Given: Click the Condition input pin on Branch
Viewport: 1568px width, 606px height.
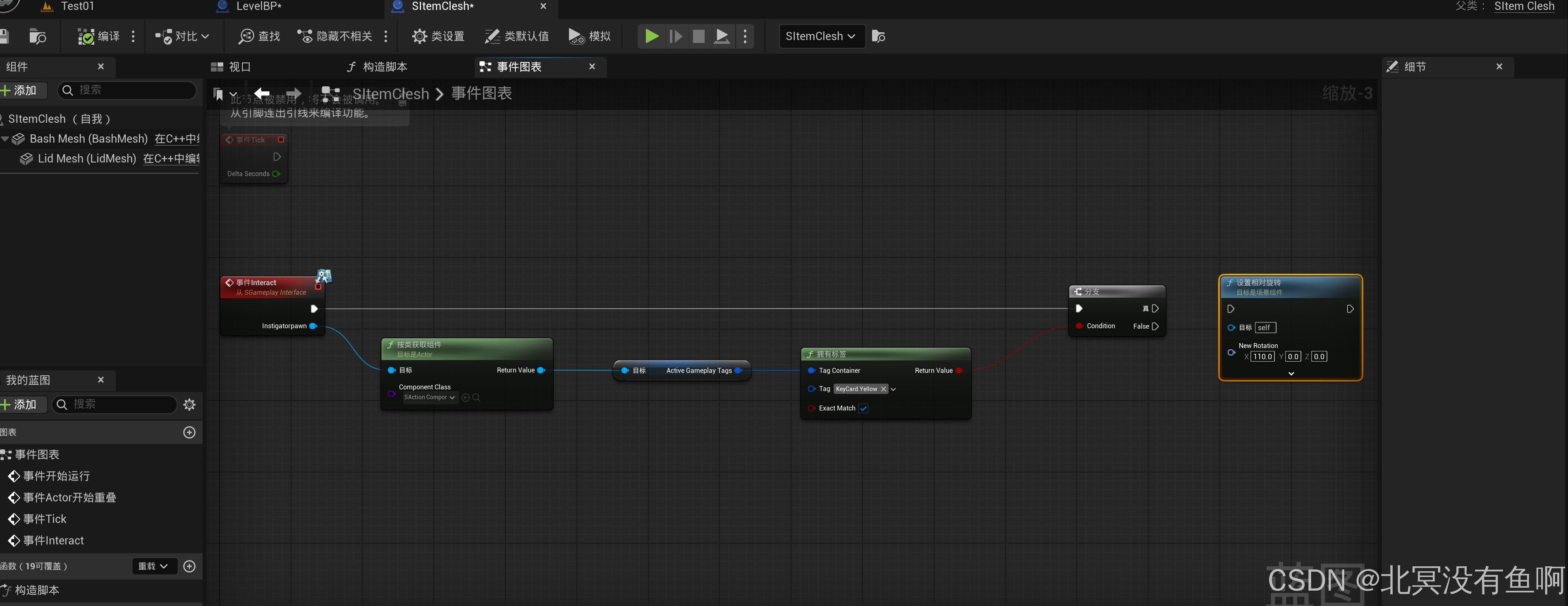Looking at the screenshot, I should (x=1079, y=326).
